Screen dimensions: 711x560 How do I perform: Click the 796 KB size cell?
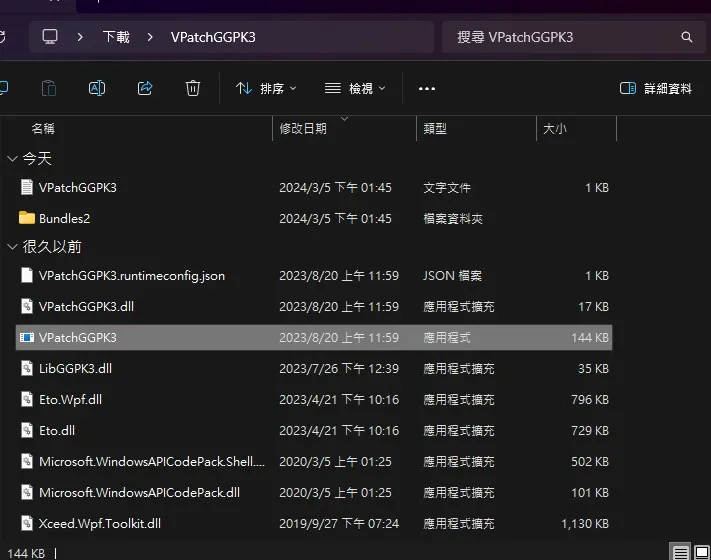[x=590, y=399]
